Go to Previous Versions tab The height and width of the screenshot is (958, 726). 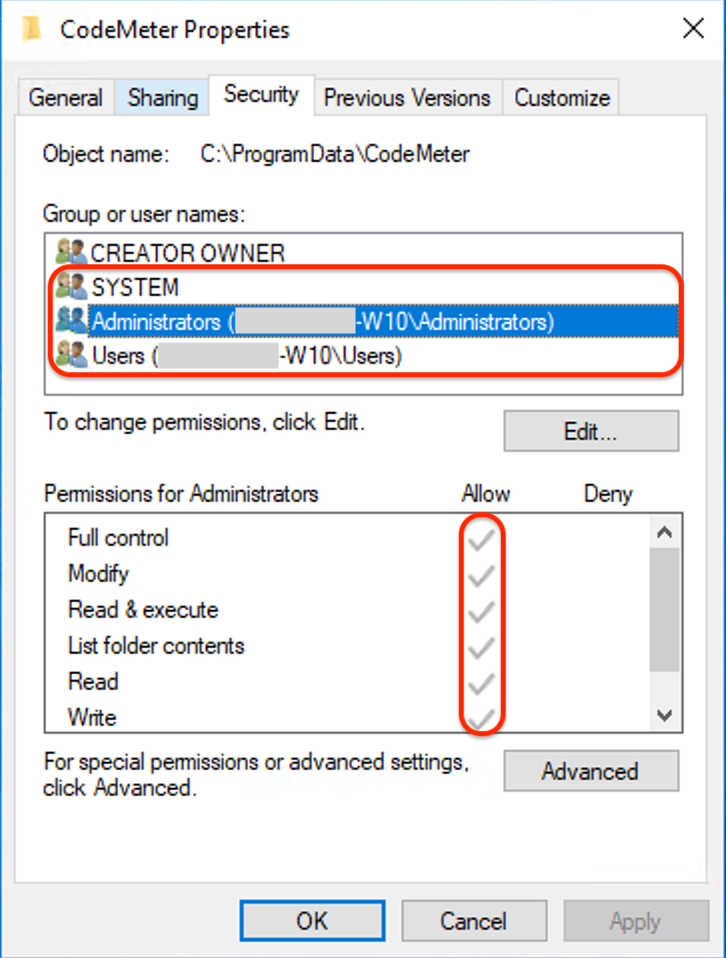click(407, 98)
